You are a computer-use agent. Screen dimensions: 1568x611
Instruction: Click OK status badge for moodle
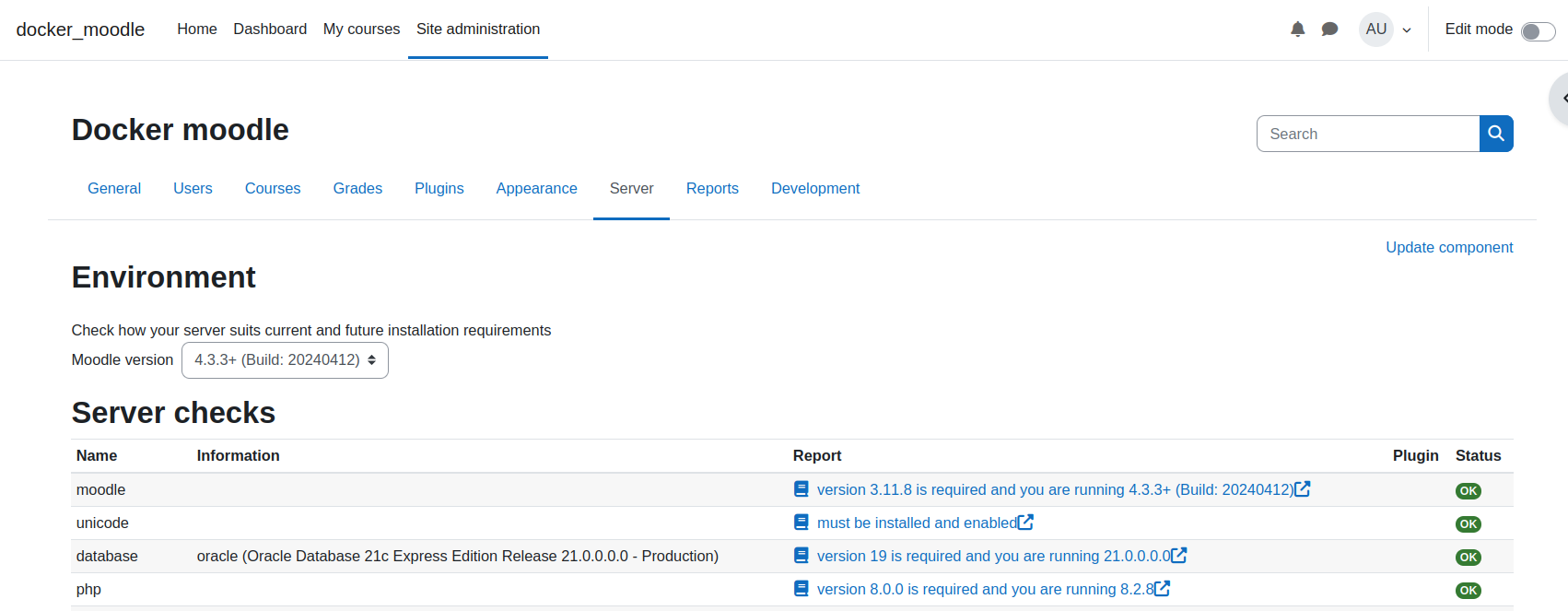1469,491
